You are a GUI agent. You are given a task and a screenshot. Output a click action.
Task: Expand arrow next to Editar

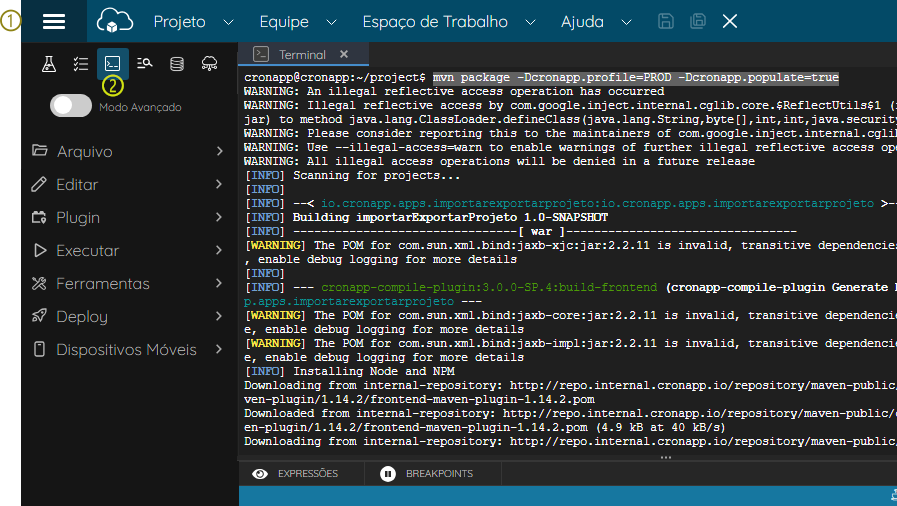220,184
